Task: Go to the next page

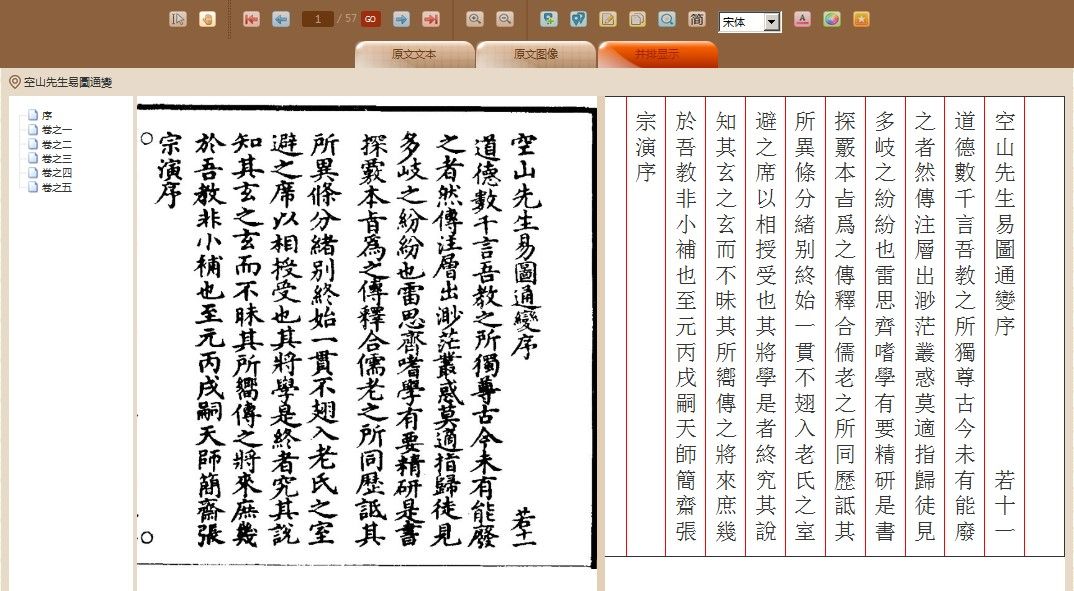Action: (401, 19)
